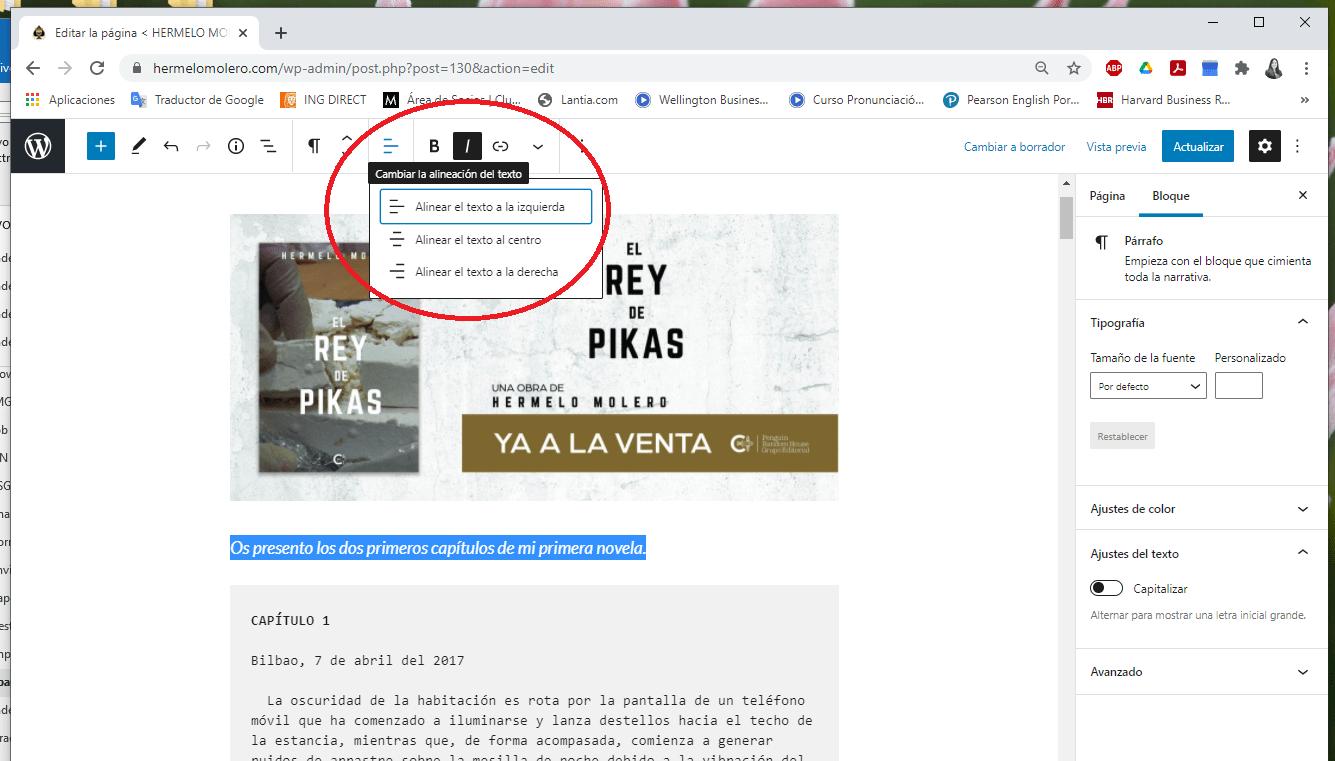This screenshot has height=761, width=1335.
Task: Click the Actualizar button
Action: click(x=1198, y=147)
